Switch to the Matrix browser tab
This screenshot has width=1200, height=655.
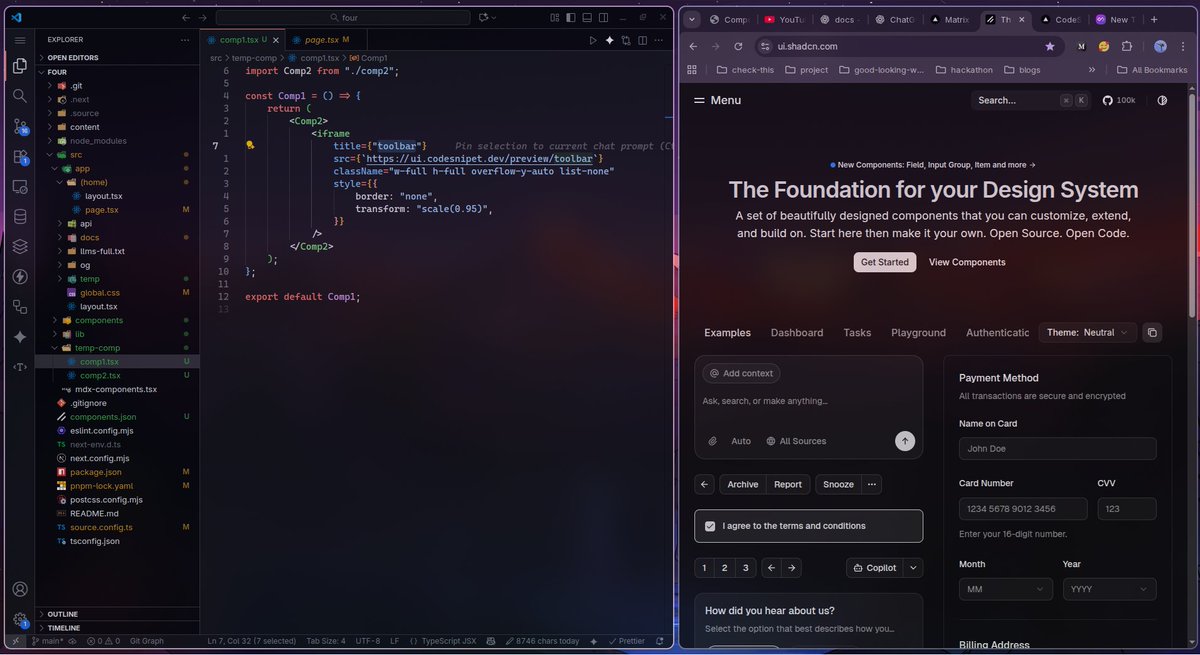tap(948, 19)
